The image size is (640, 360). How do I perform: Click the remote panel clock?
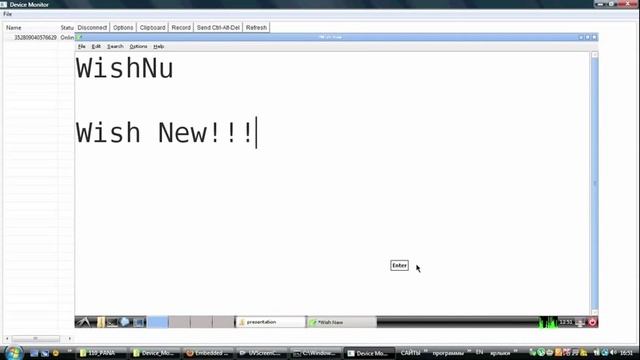click(566, 322)
